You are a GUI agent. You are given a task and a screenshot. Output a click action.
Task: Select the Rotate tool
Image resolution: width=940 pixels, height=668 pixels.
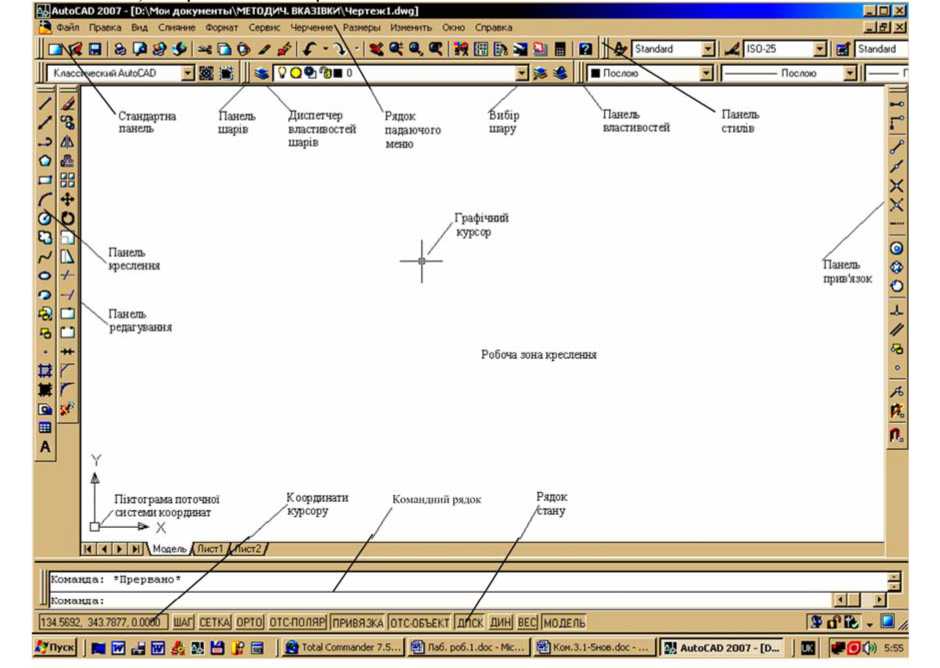pos(68,218)
